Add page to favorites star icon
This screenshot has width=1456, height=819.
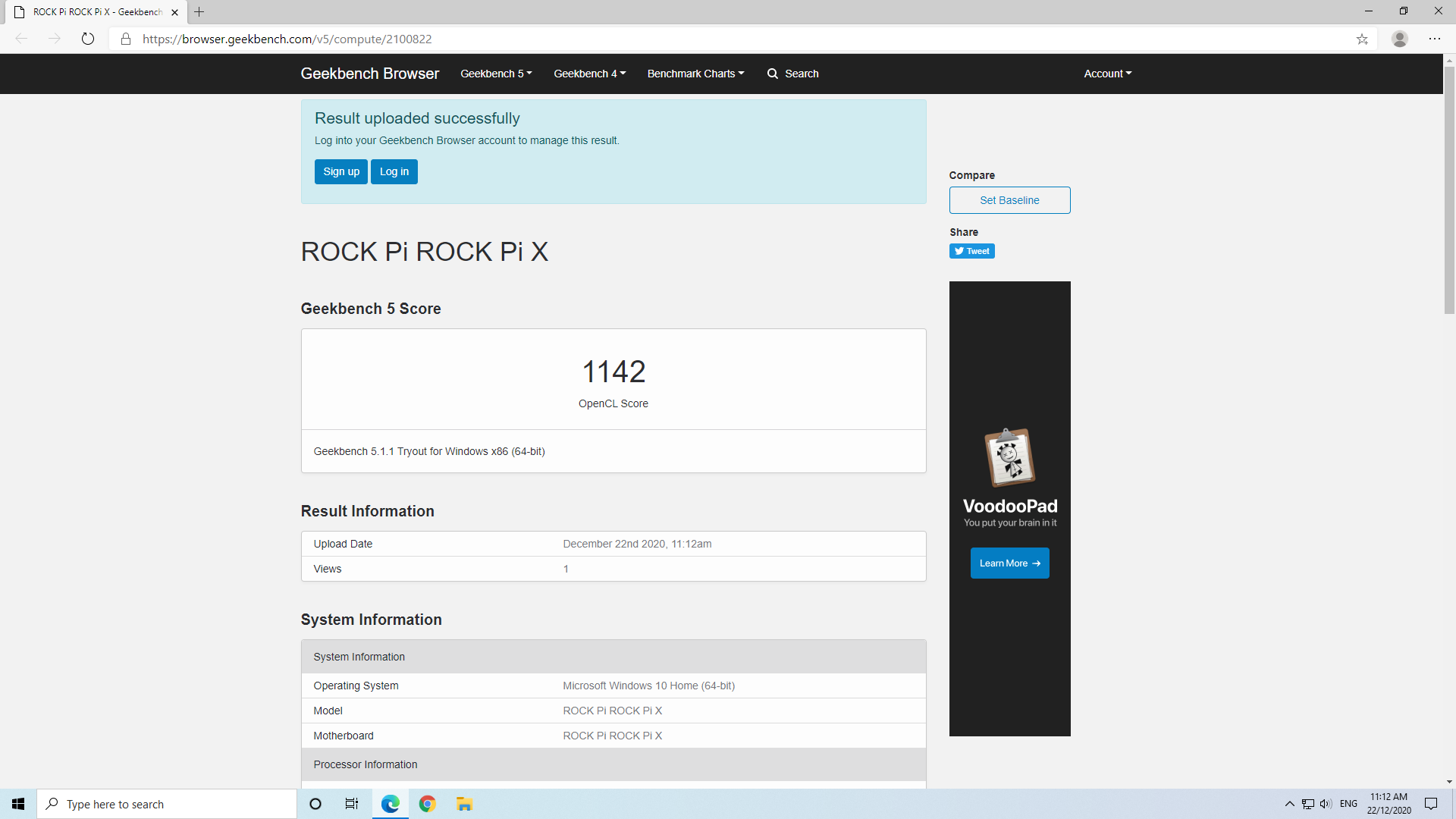pyautogui.click(x=1362, y=39)
